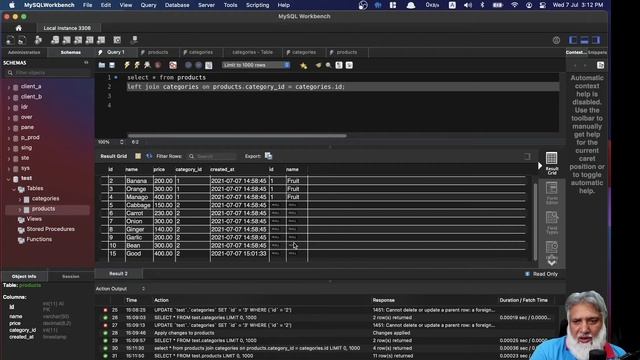640x360 pixels.
Task: Click the preferences gear icon
Action: [556, 40]
